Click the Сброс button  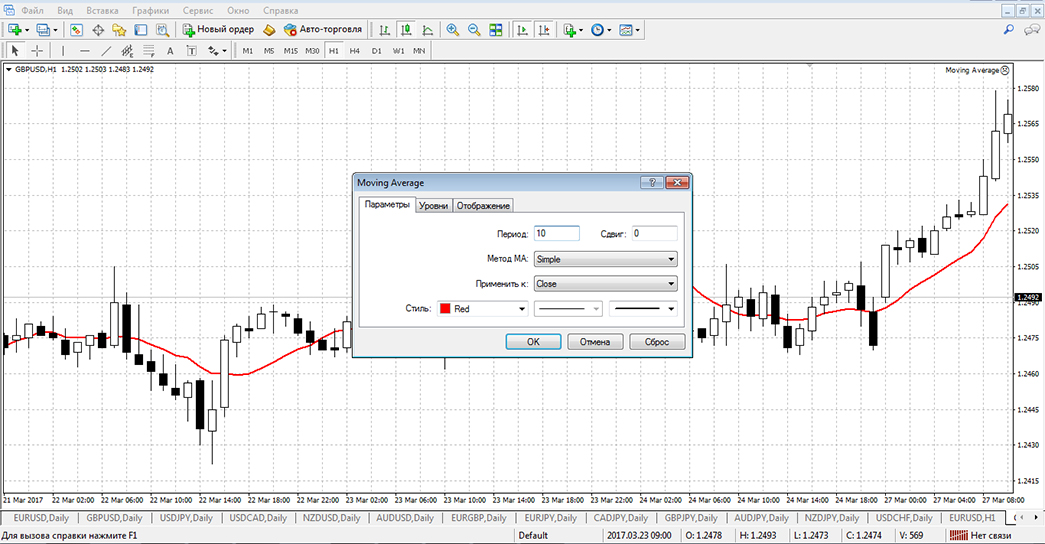point(656,341)
